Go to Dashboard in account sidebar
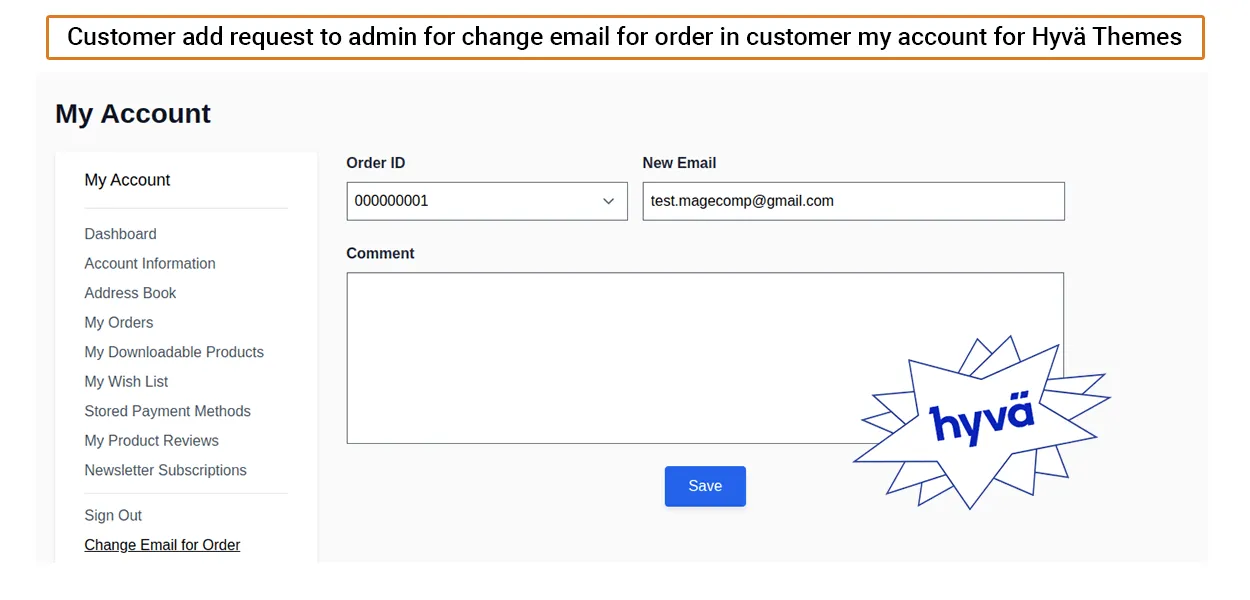Viewport: 1250px width, 600px height. pos(120,234)
